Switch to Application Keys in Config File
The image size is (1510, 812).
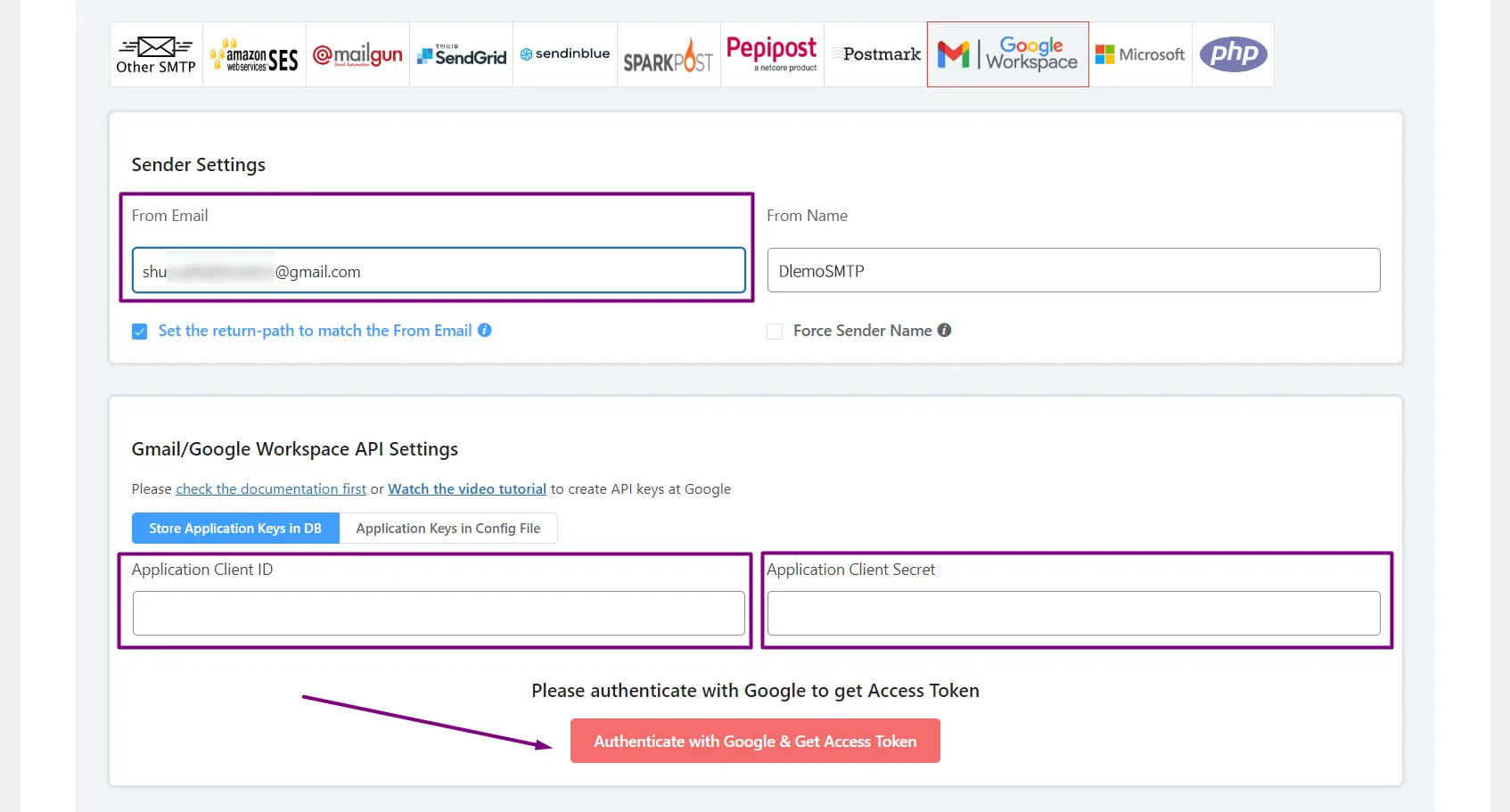(447, 529)
